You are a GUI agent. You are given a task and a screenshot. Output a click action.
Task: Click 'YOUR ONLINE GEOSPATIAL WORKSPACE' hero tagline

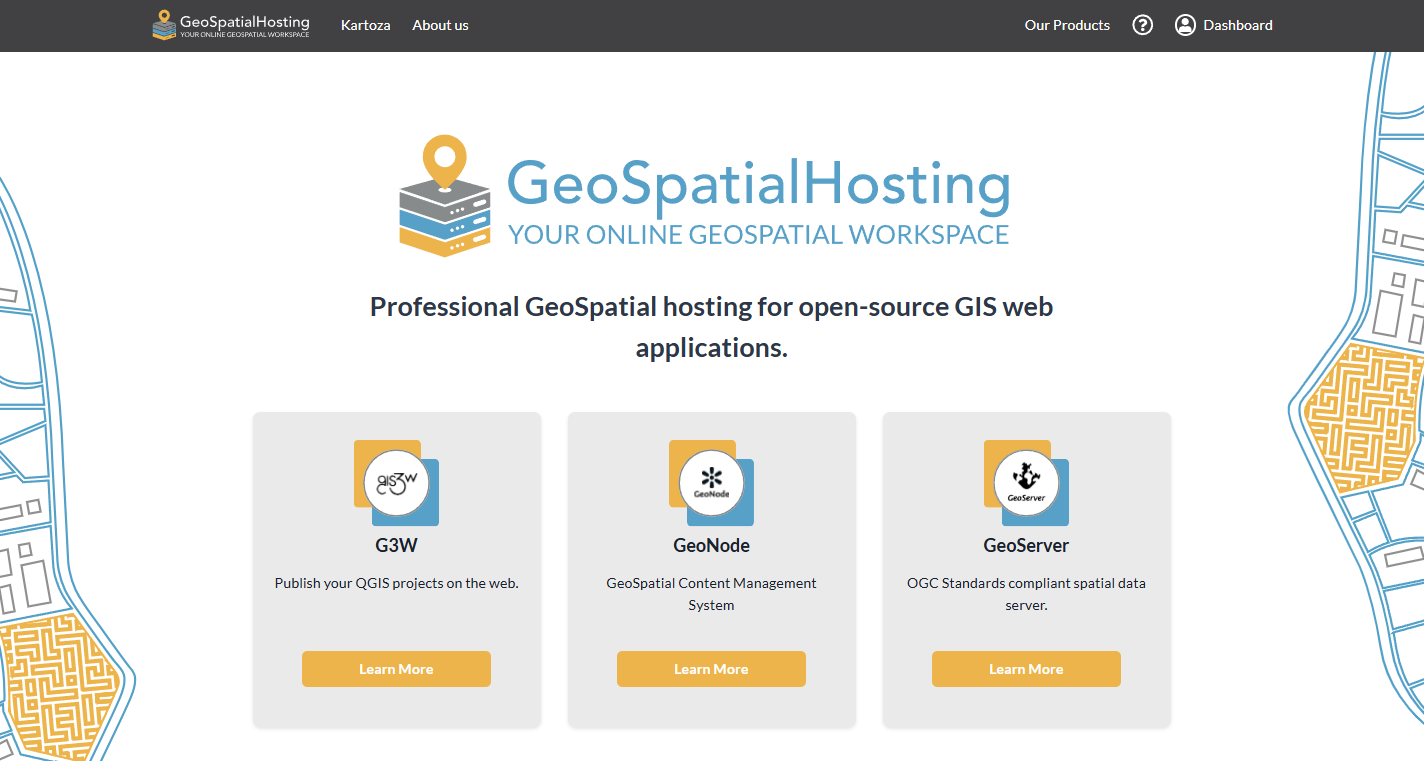point(759,235)
